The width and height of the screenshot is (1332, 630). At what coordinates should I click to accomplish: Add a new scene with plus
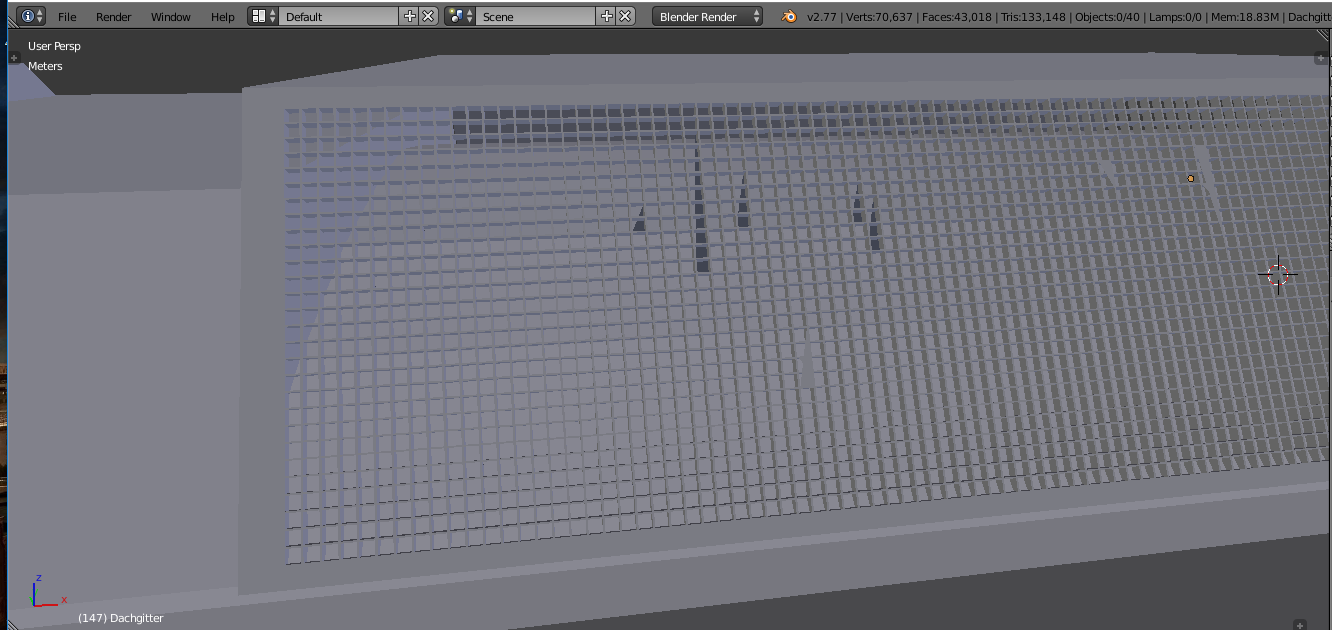[606, 16]
